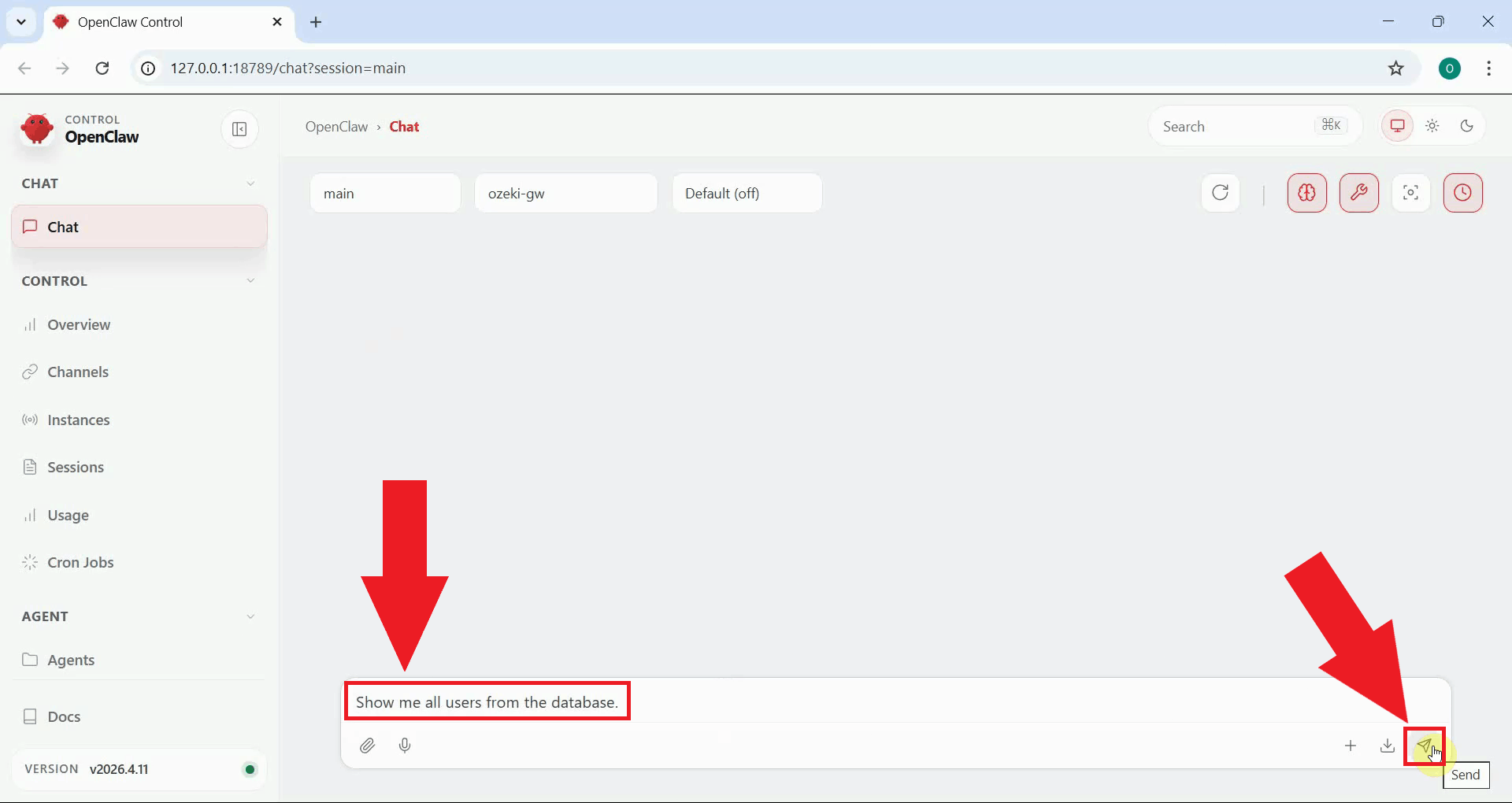Click the green status dot
This screenshot has height=803, width=1512.
[x=250, y=769]
